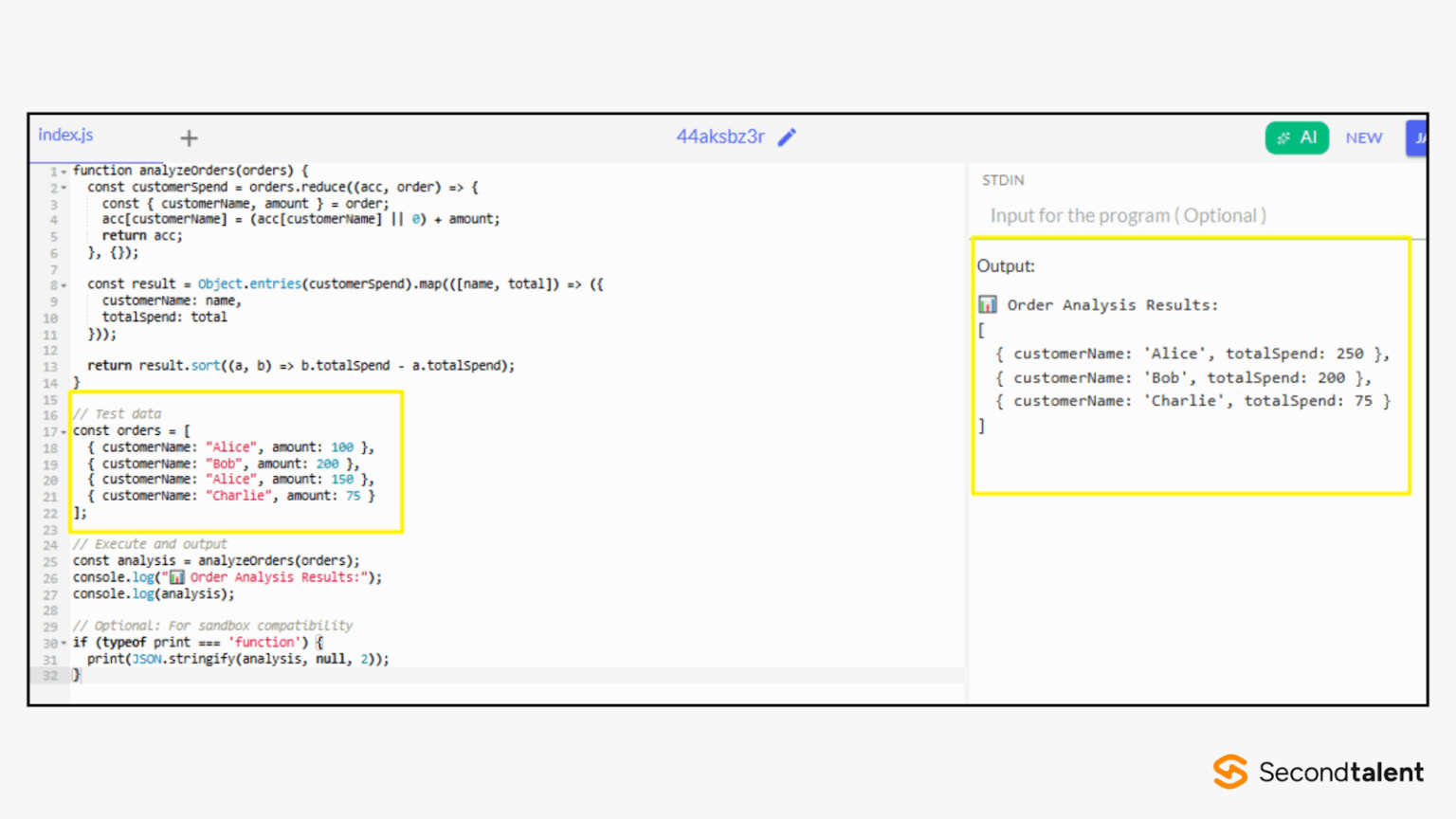Click line number 32 in the gutter
This screenshot has width=1456, height=819.
click(50, 676)
